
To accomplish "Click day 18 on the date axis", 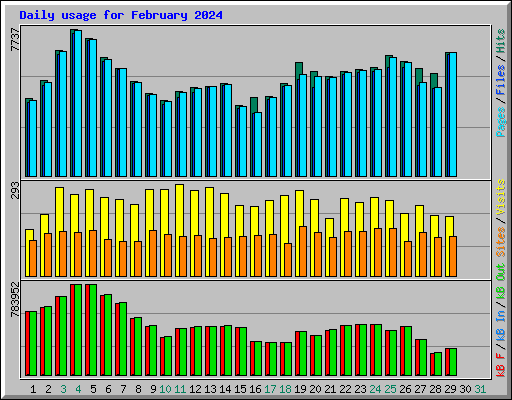I will point(285,389).
